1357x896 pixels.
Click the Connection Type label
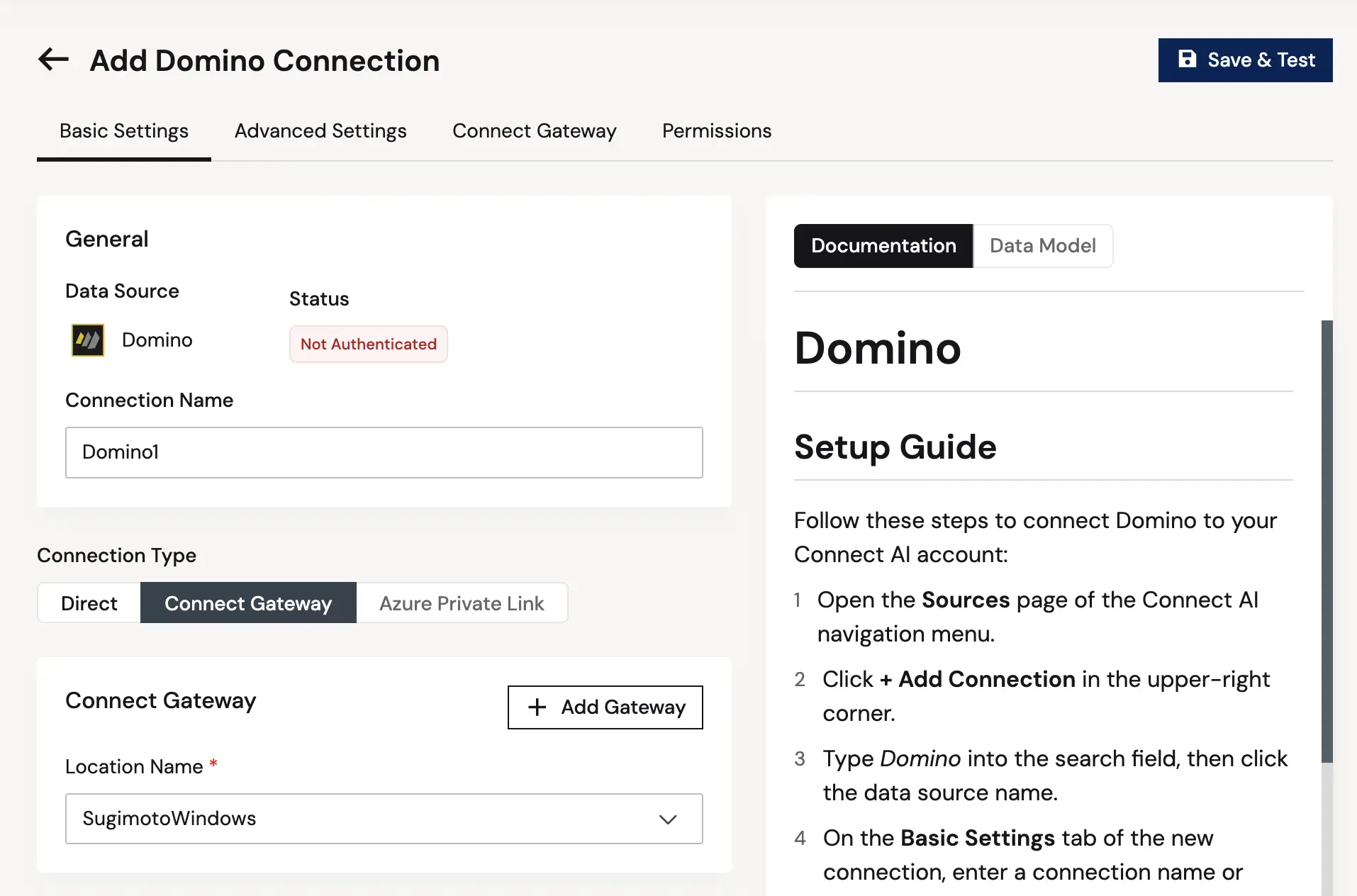click(117, 556)
